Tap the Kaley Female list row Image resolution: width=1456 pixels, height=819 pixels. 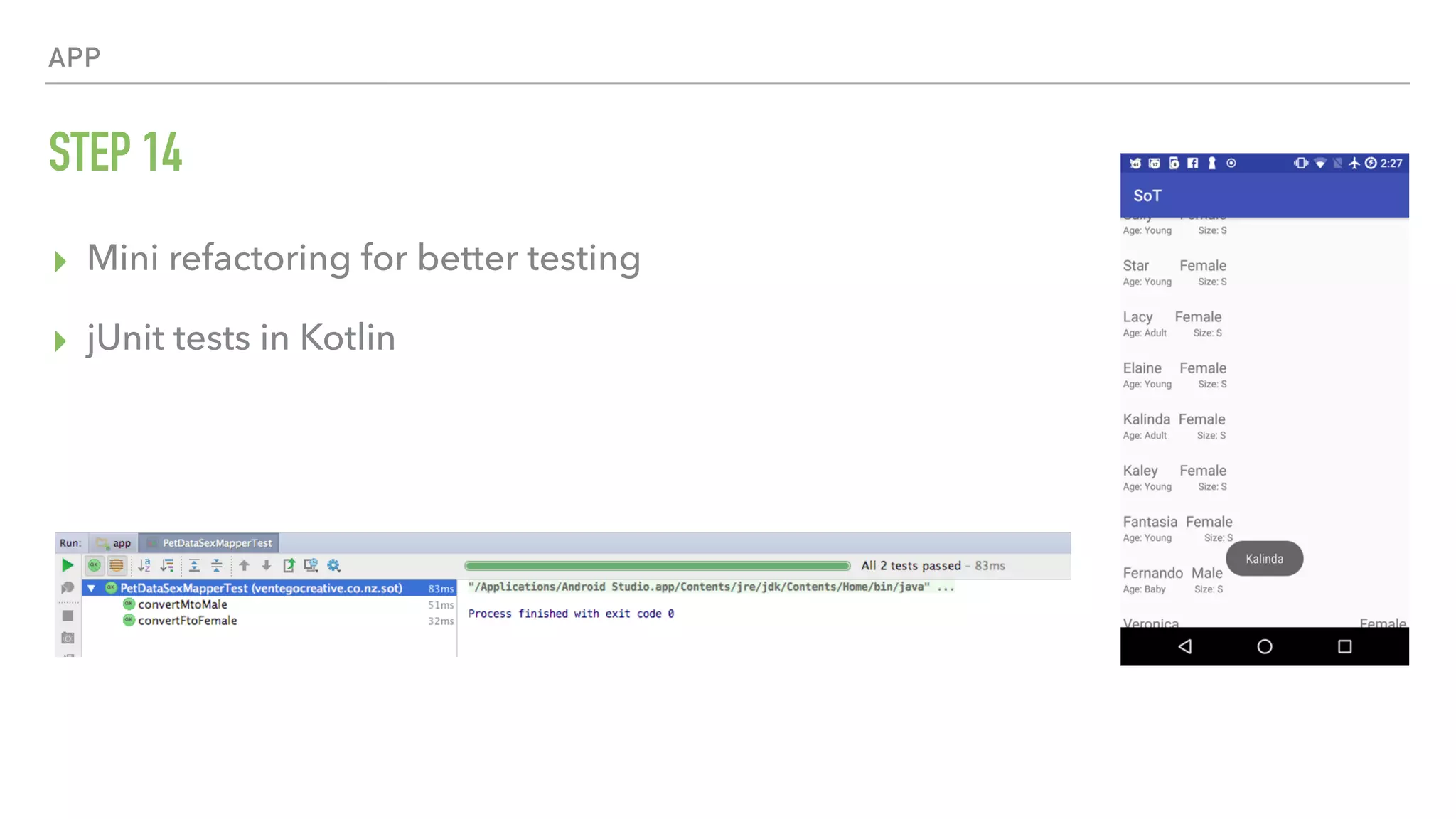point(1265,477)
